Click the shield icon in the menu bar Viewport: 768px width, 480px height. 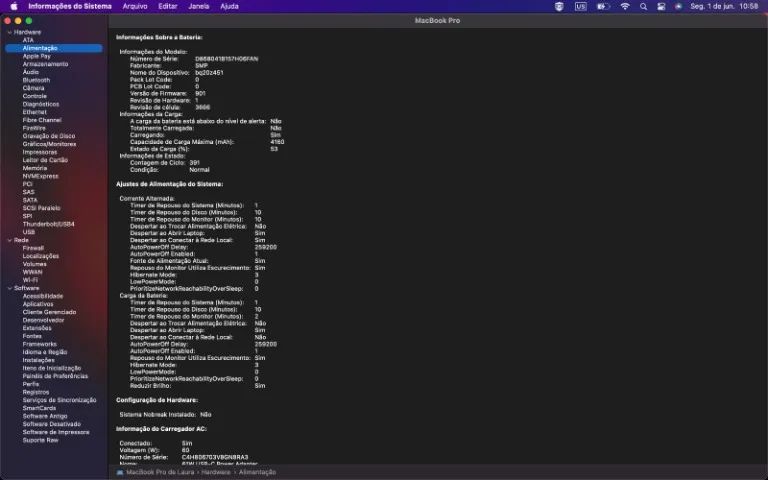tap(559, 6)
